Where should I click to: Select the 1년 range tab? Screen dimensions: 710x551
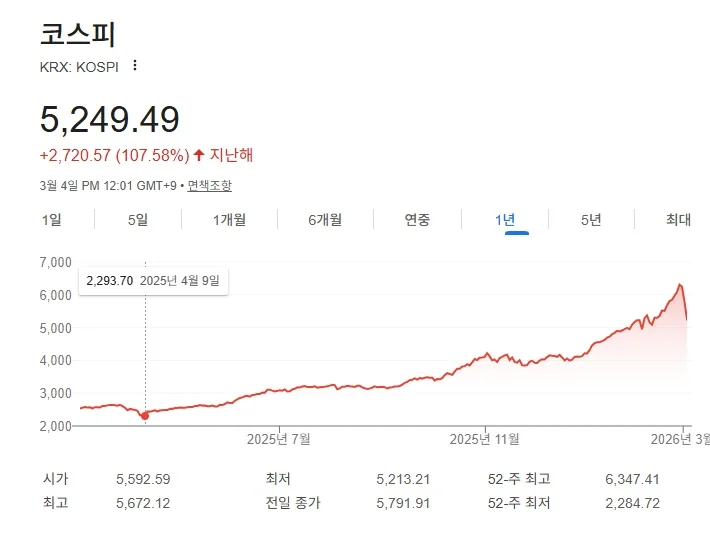(505, 220)
